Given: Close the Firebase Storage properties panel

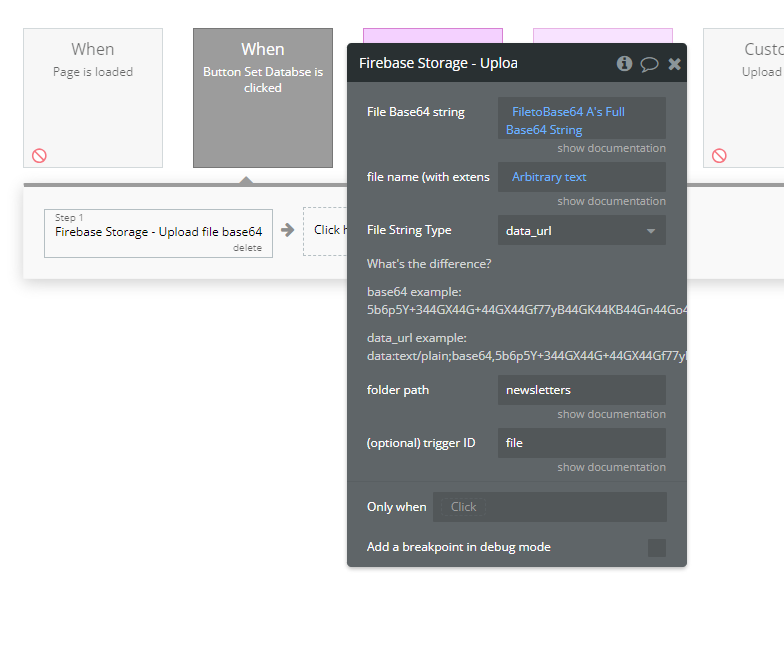Looking at the screenshot, I should click(x=674, y=64).
